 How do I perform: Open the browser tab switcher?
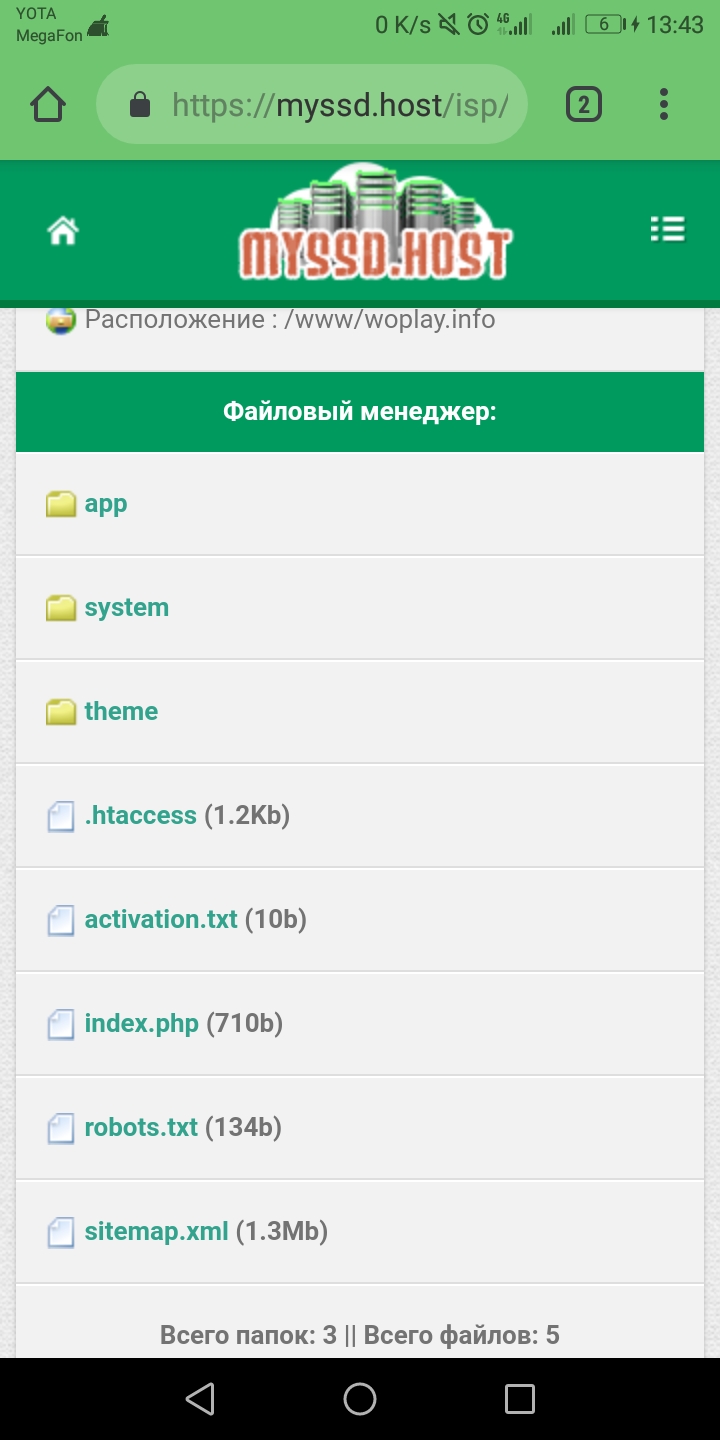click(x=584, y=105)
